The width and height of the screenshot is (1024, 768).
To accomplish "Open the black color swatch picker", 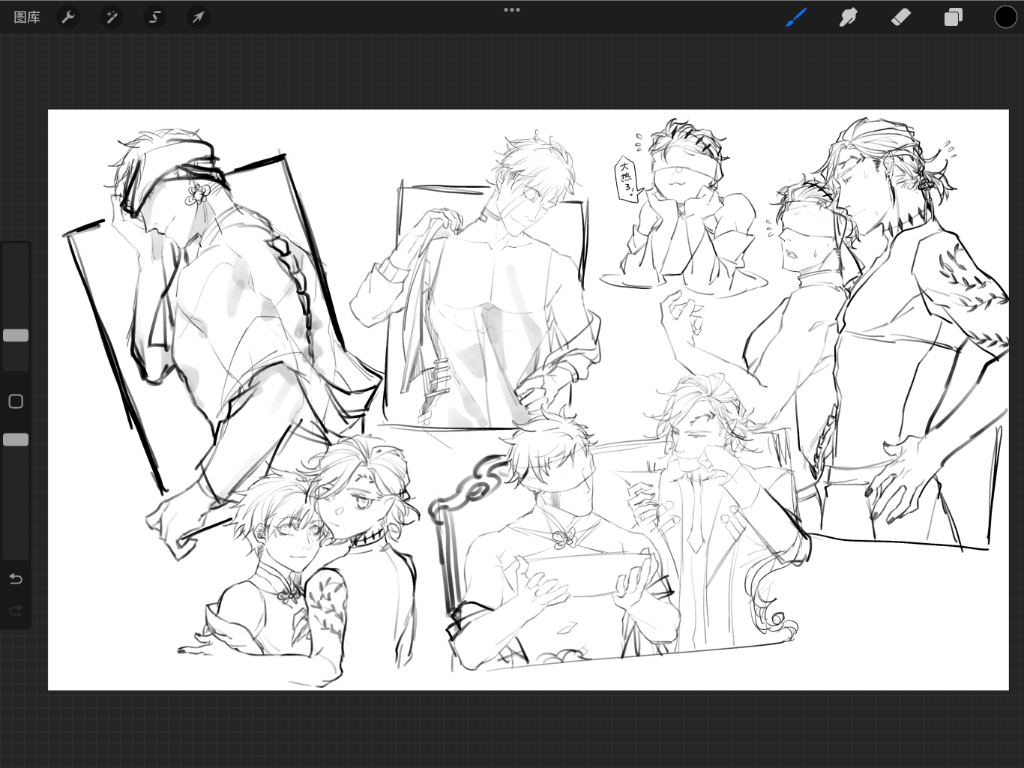I will click(x=1005, y=17).
